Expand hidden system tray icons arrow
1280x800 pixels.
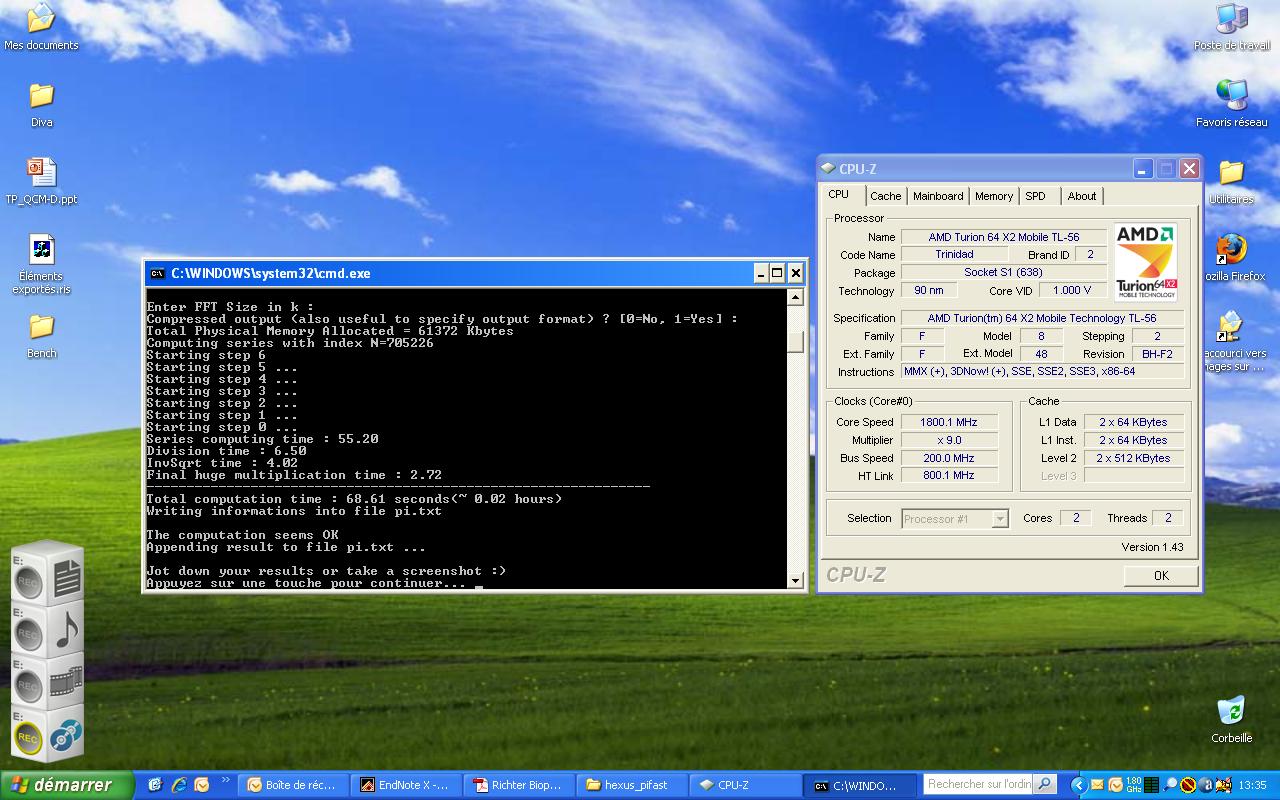1079,785
